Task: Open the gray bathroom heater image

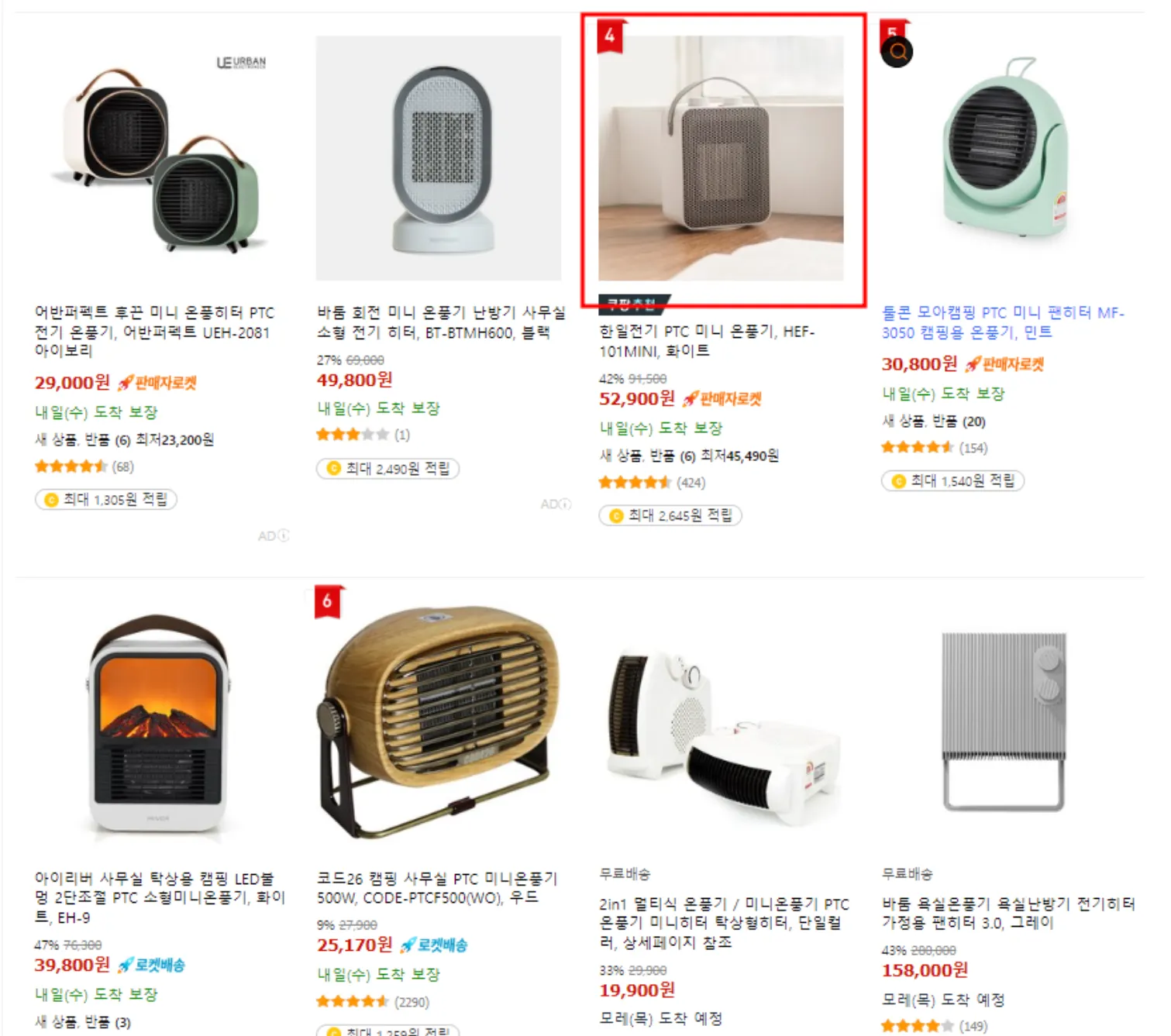Action: (x=1004, y=721)
